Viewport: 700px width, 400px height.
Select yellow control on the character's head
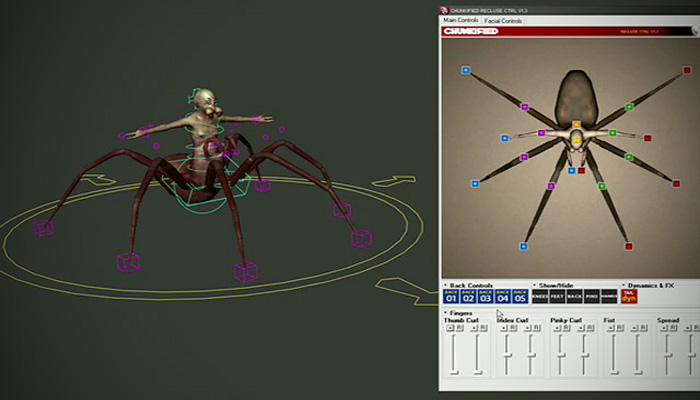click(576, 140)
